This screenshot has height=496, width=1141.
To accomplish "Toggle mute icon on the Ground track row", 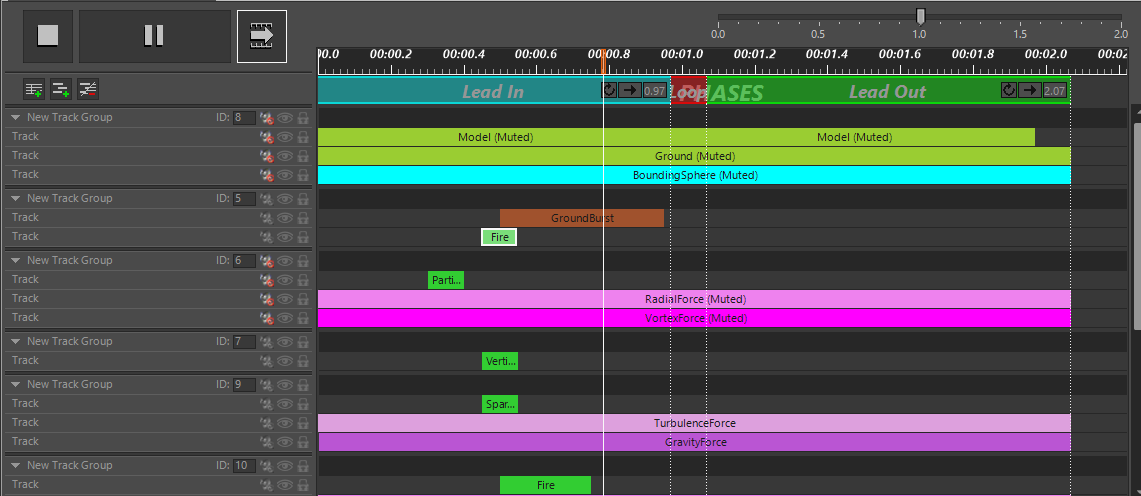I will tap(267, 155).
